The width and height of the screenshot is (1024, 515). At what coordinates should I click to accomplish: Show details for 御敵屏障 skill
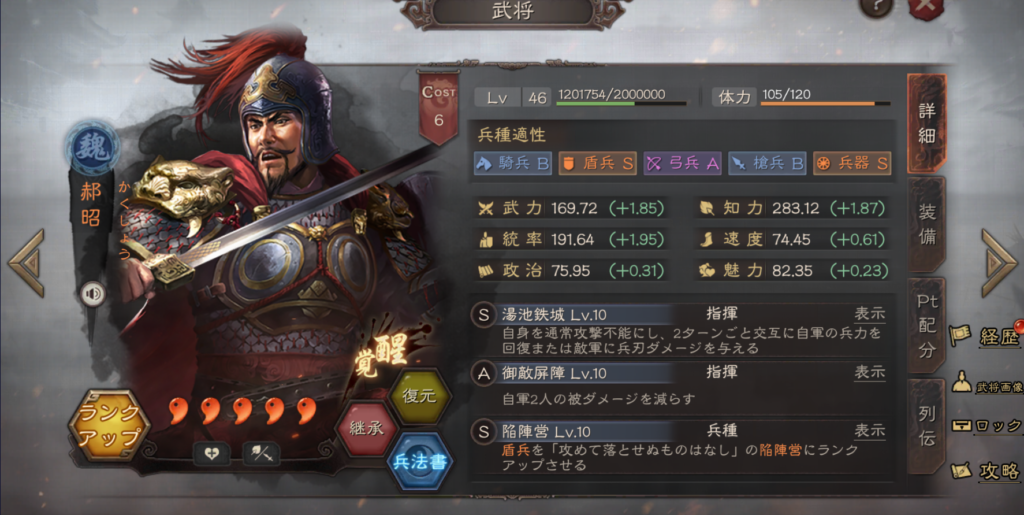[870, 373]
